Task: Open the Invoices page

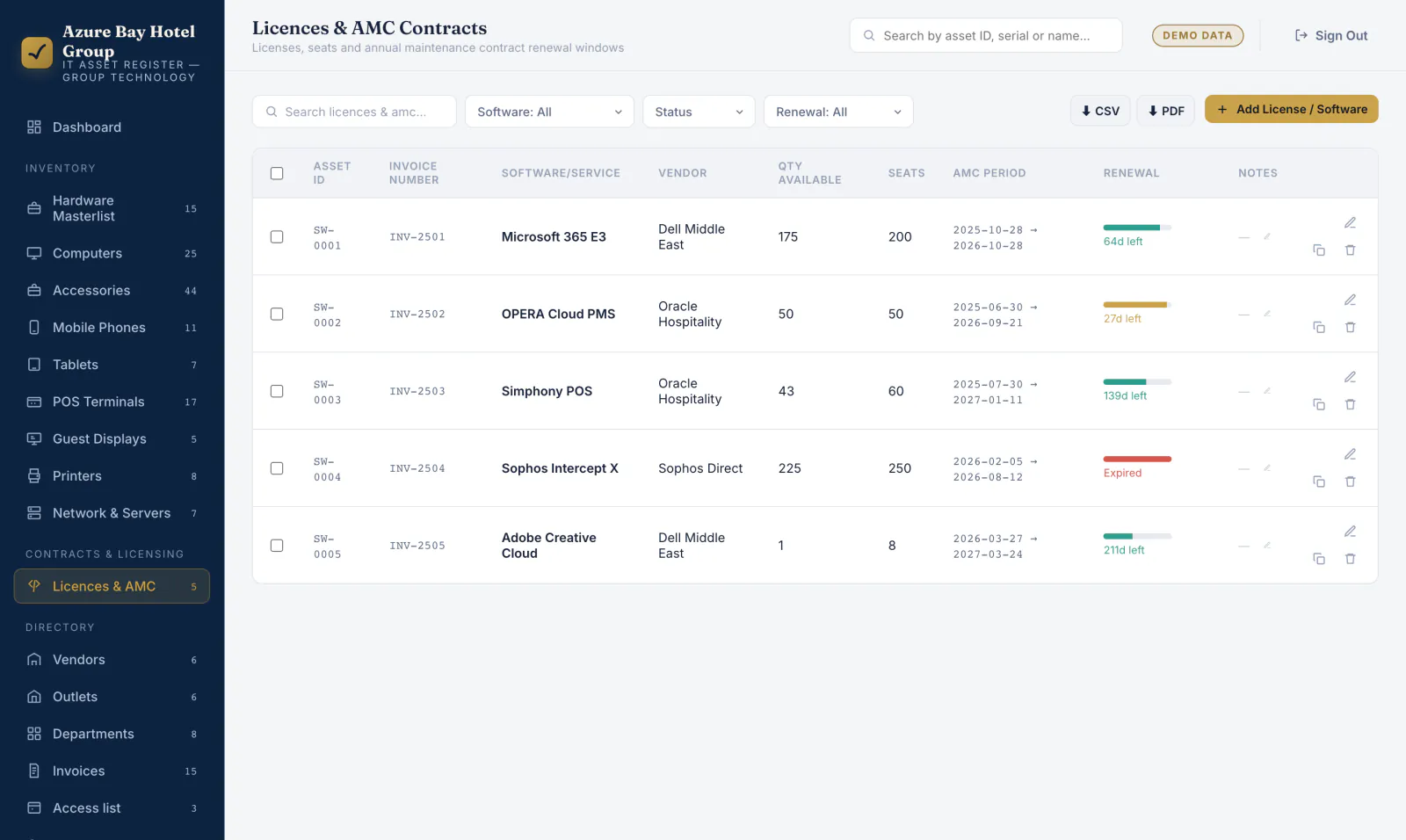Action: tap(112, 771)
